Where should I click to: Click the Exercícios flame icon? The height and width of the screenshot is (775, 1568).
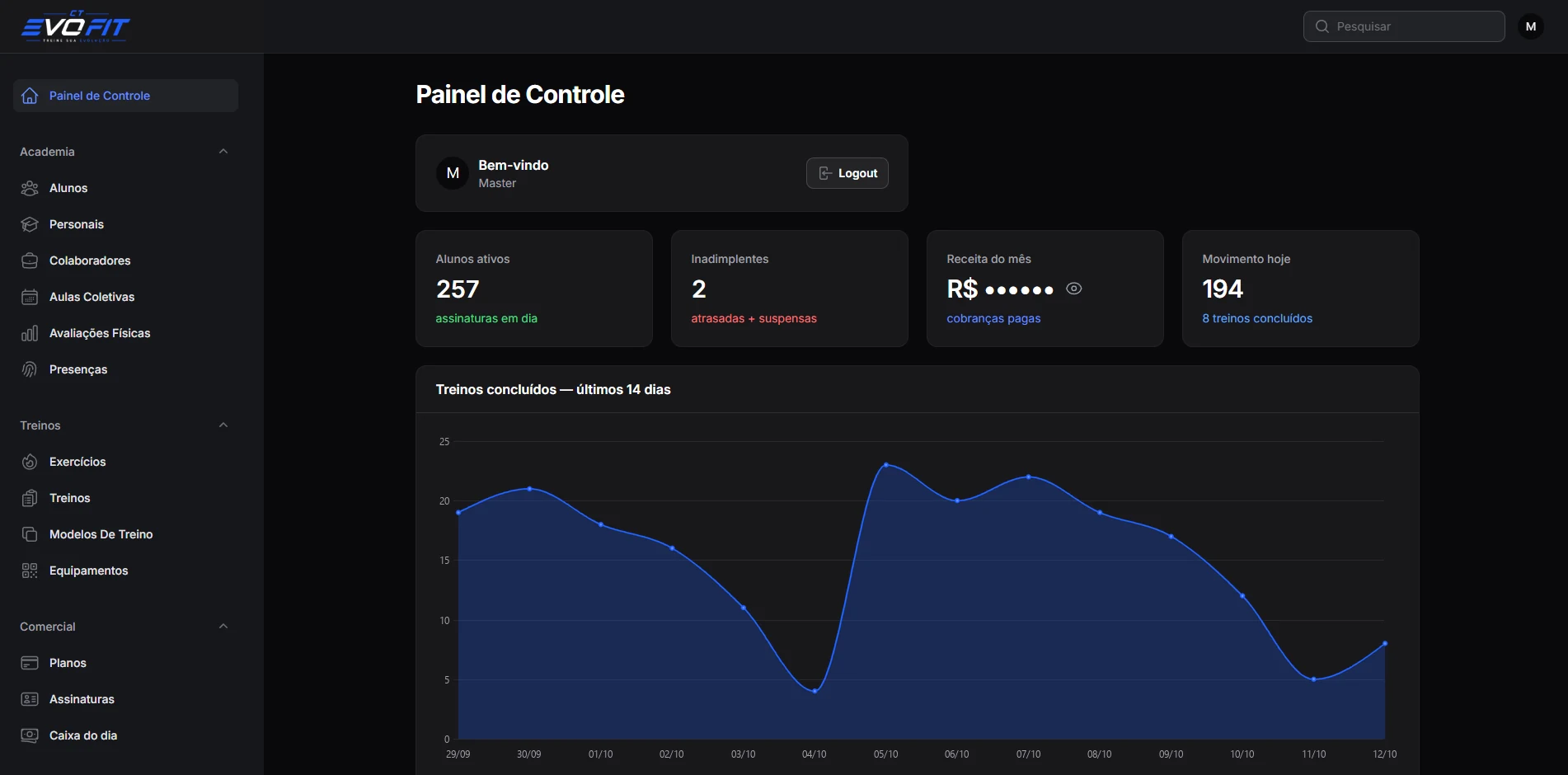coord(30,462)
